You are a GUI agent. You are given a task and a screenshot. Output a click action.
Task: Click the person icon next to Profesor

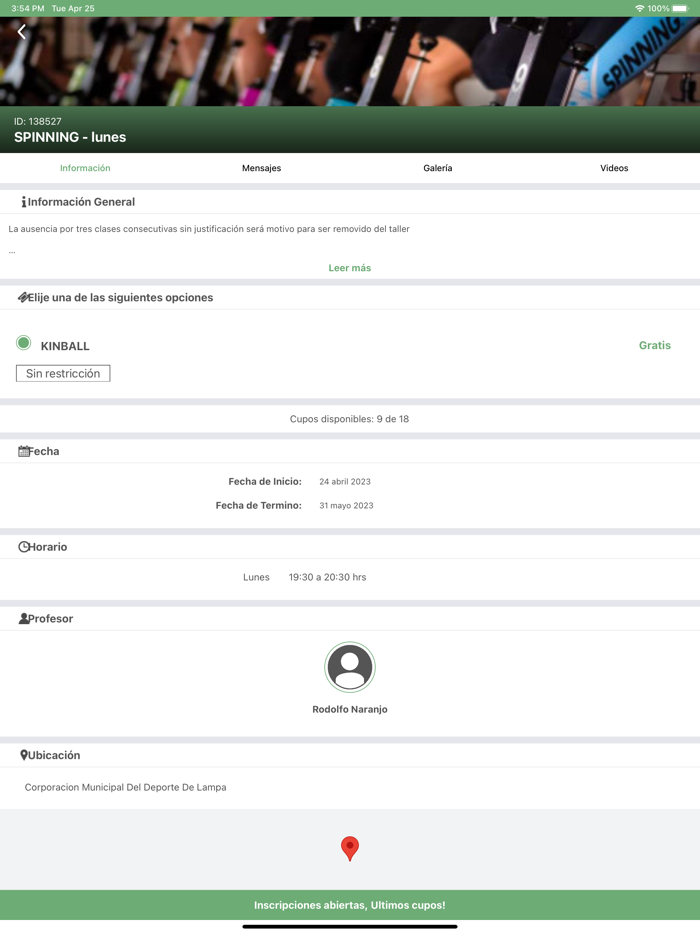pyautogui.click(x=23, y=618)
